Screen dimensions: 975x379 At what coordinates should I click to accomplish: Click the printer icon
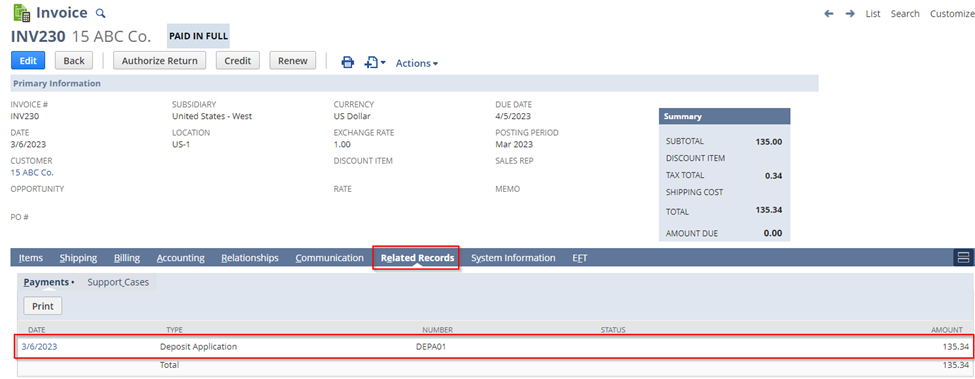coord(348,62)
